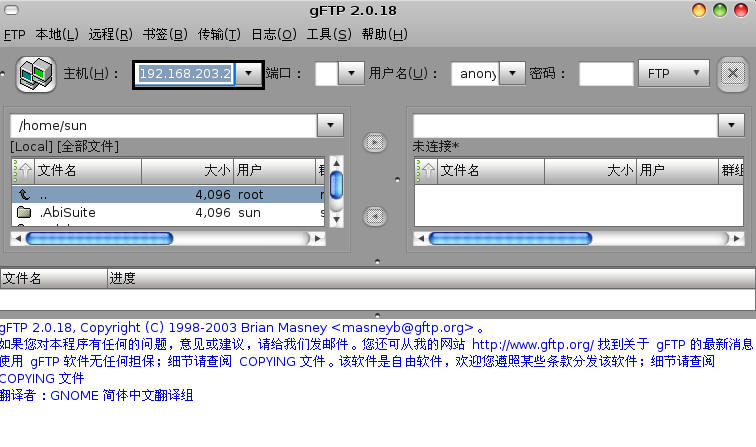
Task: Click the masneyb@gftp.org email in log
Action: pyautogui.click(x=404, y=327)
